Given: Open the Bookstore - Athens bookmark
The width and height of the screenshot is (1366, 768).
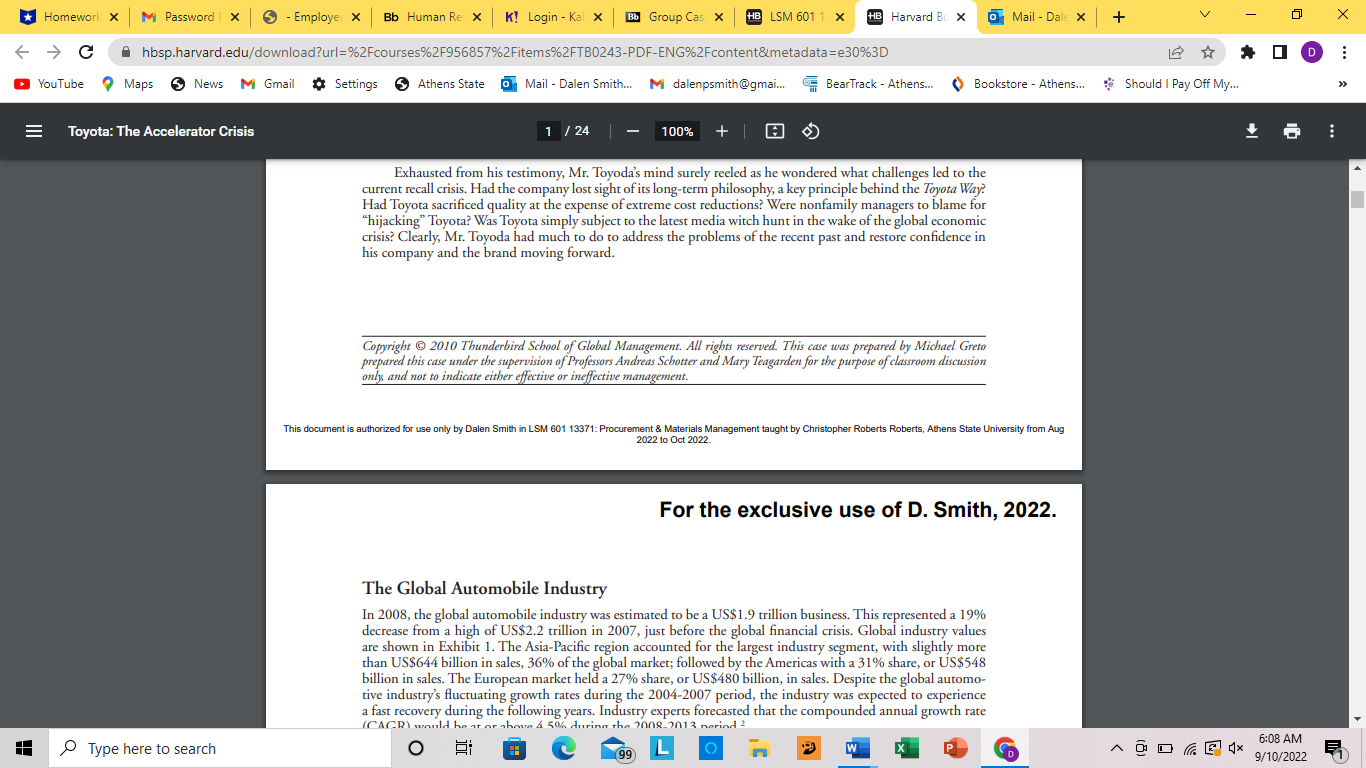Looking at the screenshot, I should click(1018, 84).
